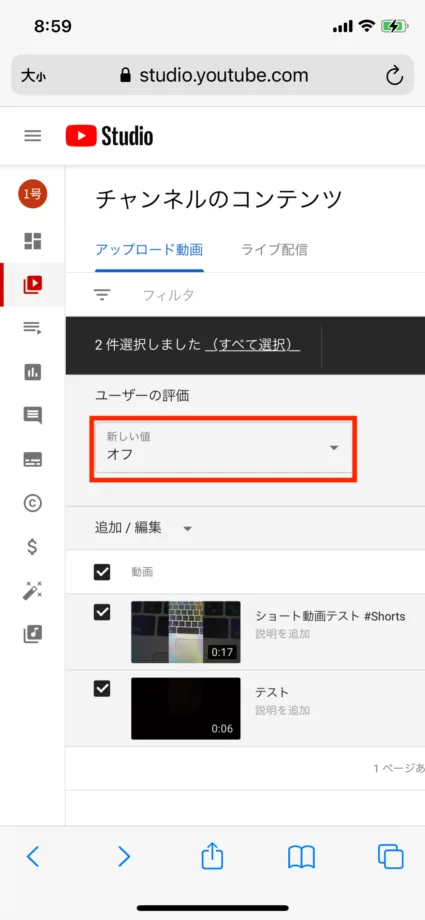This screenshot has height=920, width=425.
Task: Tap the Safari reload icon
Action: (x=394, y=76)
